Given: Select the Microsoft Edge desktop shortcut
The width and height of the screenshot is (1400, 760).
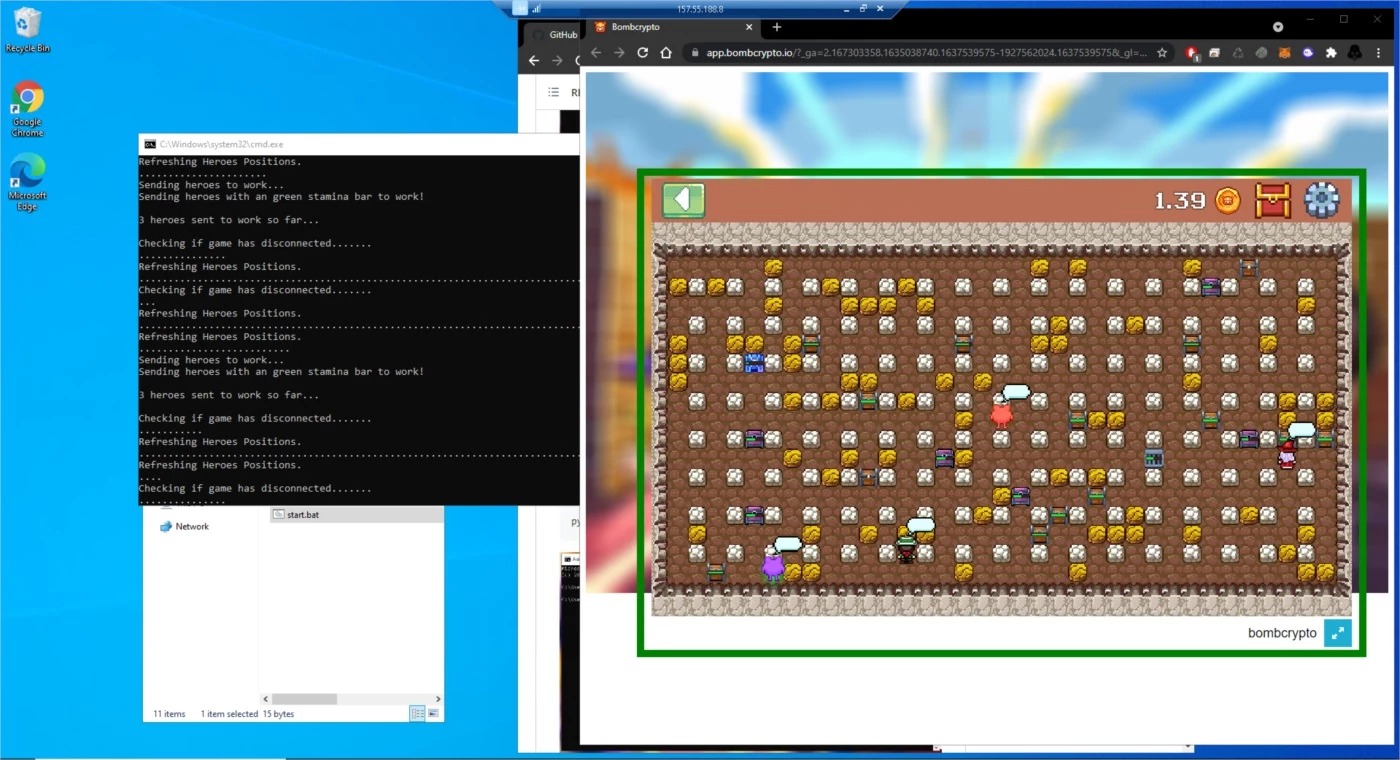Looking at the screenshot, I should point(27,182).
